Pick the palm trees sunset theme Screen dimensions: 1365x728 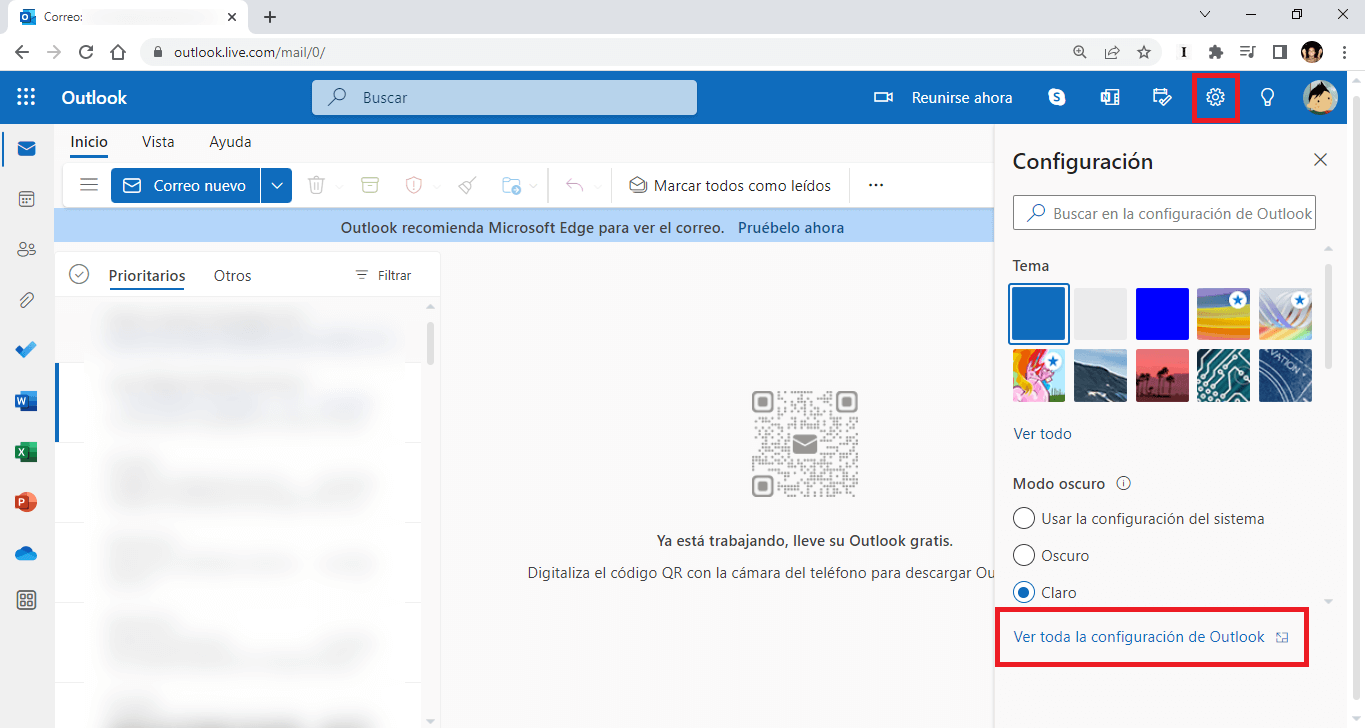click(1162, 375)
